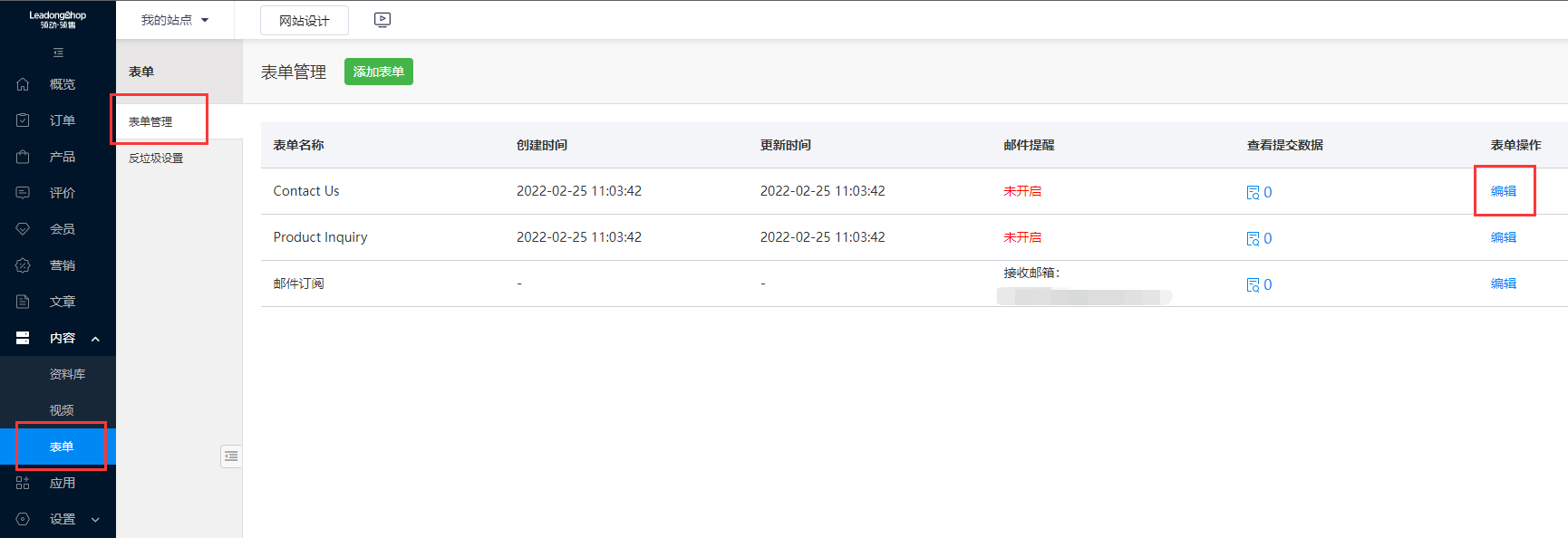Click the 概览 home icon in sidebar
The height and width of the screenshot is (538, 1568).
tap(24, 84)
